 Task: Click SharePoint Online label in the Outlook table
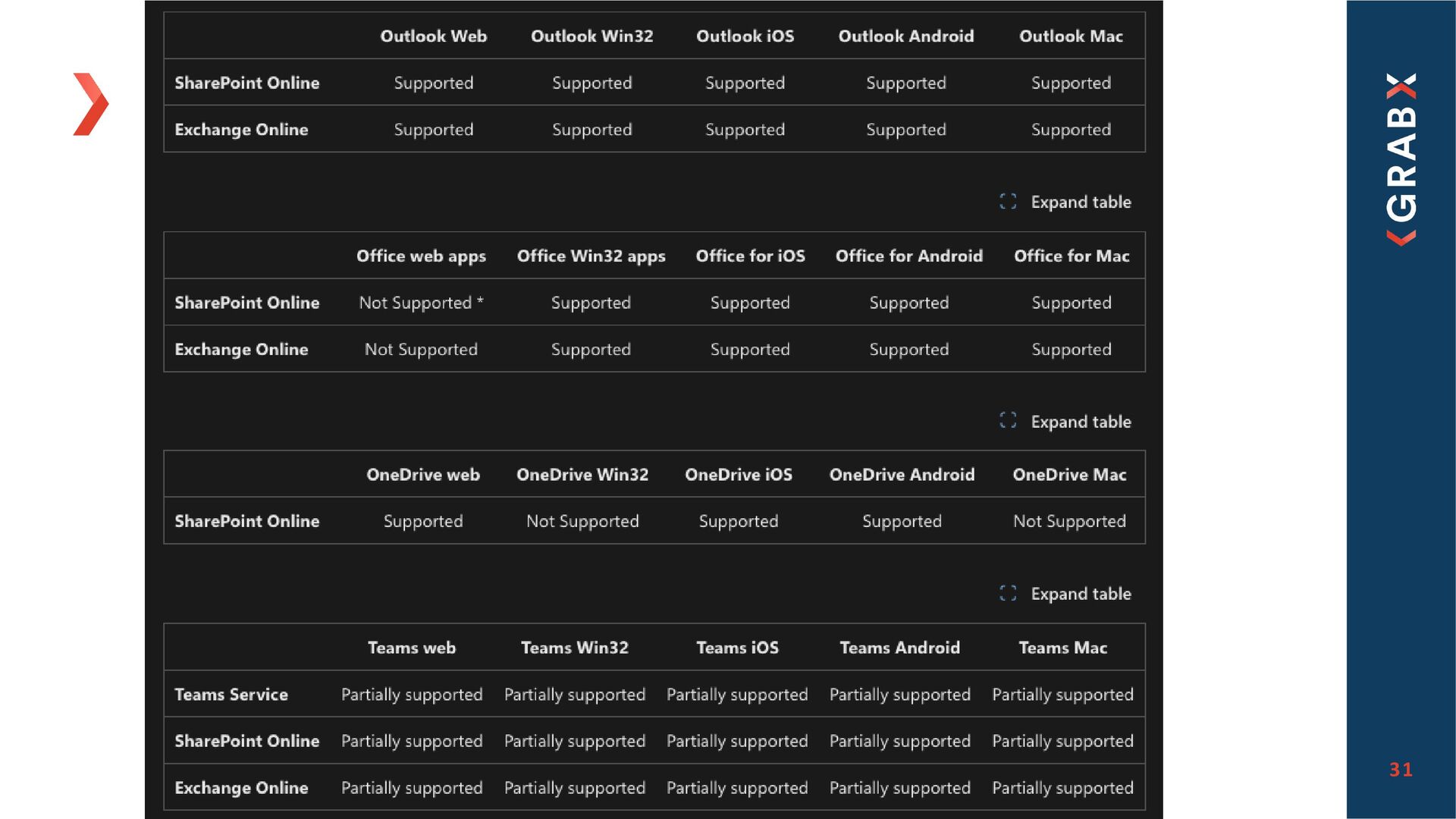247,83
